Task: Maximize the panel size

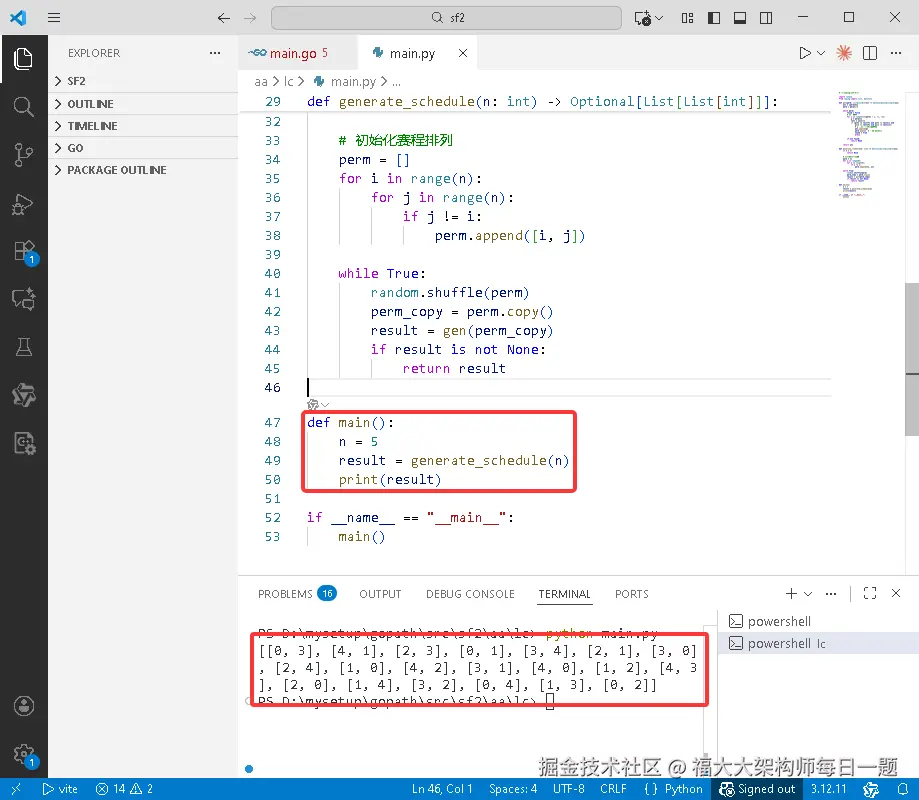Action: click(x=870, y=594)
